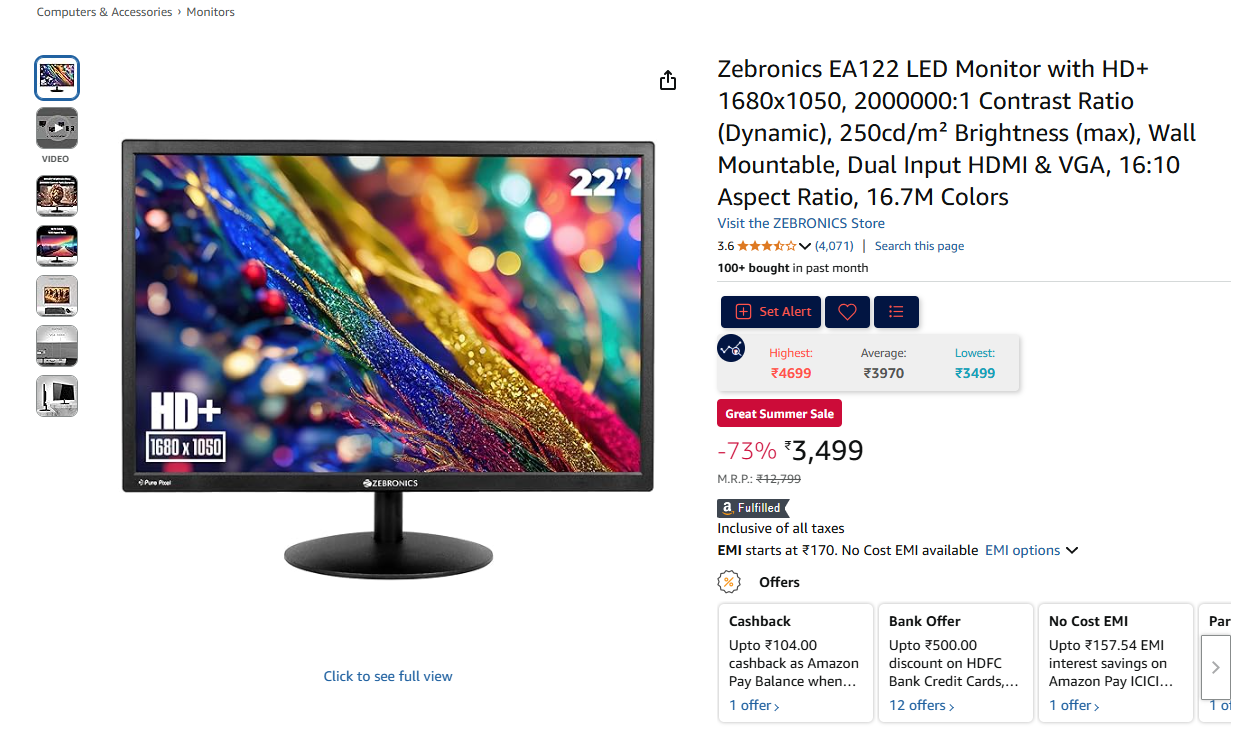Visit the ZEBRONICS Store link
Image resolution: width=1253 pixels, height=735 pixels.
(801, 223)
